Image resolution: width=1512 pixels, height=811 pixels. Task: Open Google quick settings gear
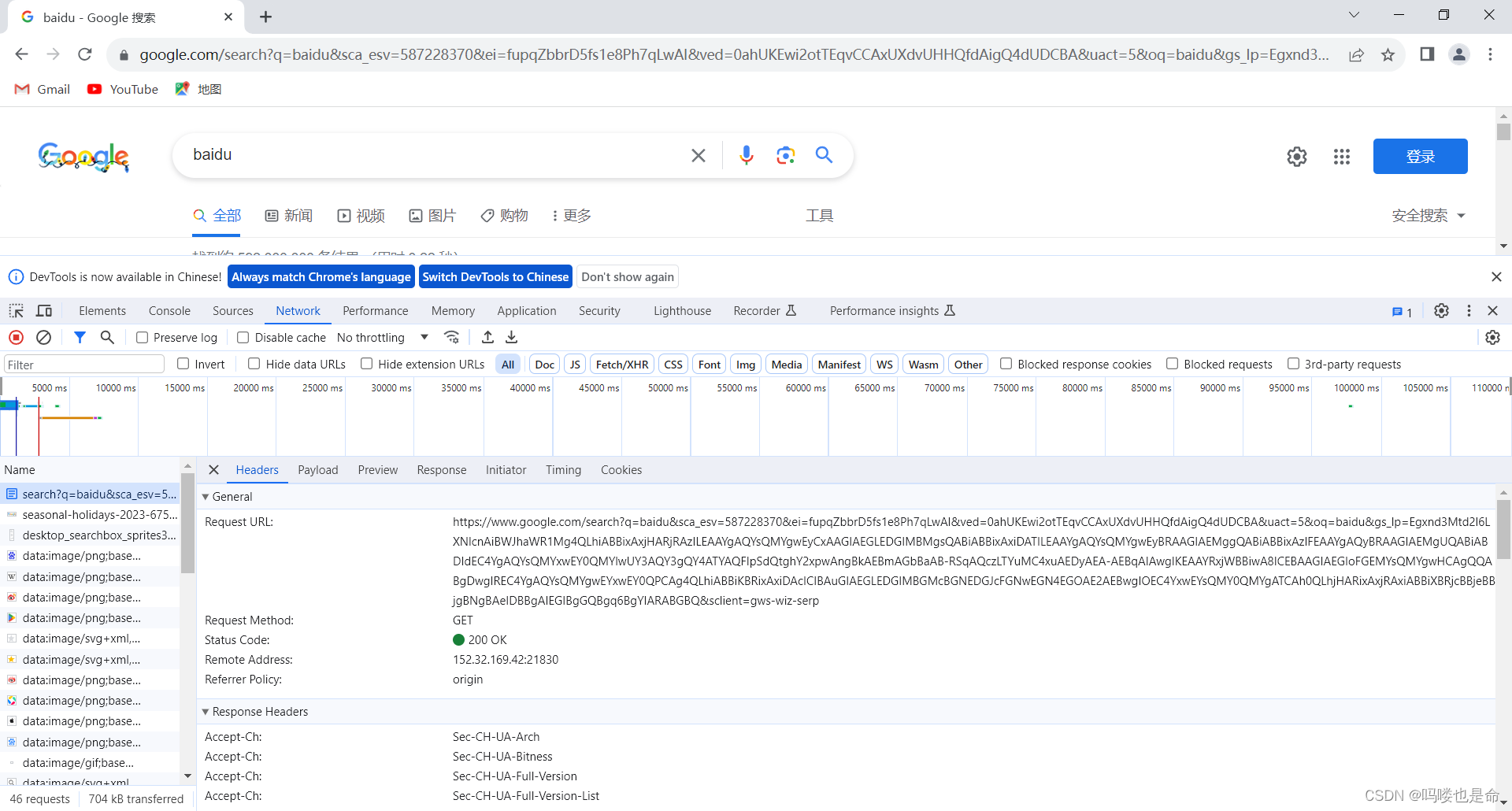pos(1297,157)
